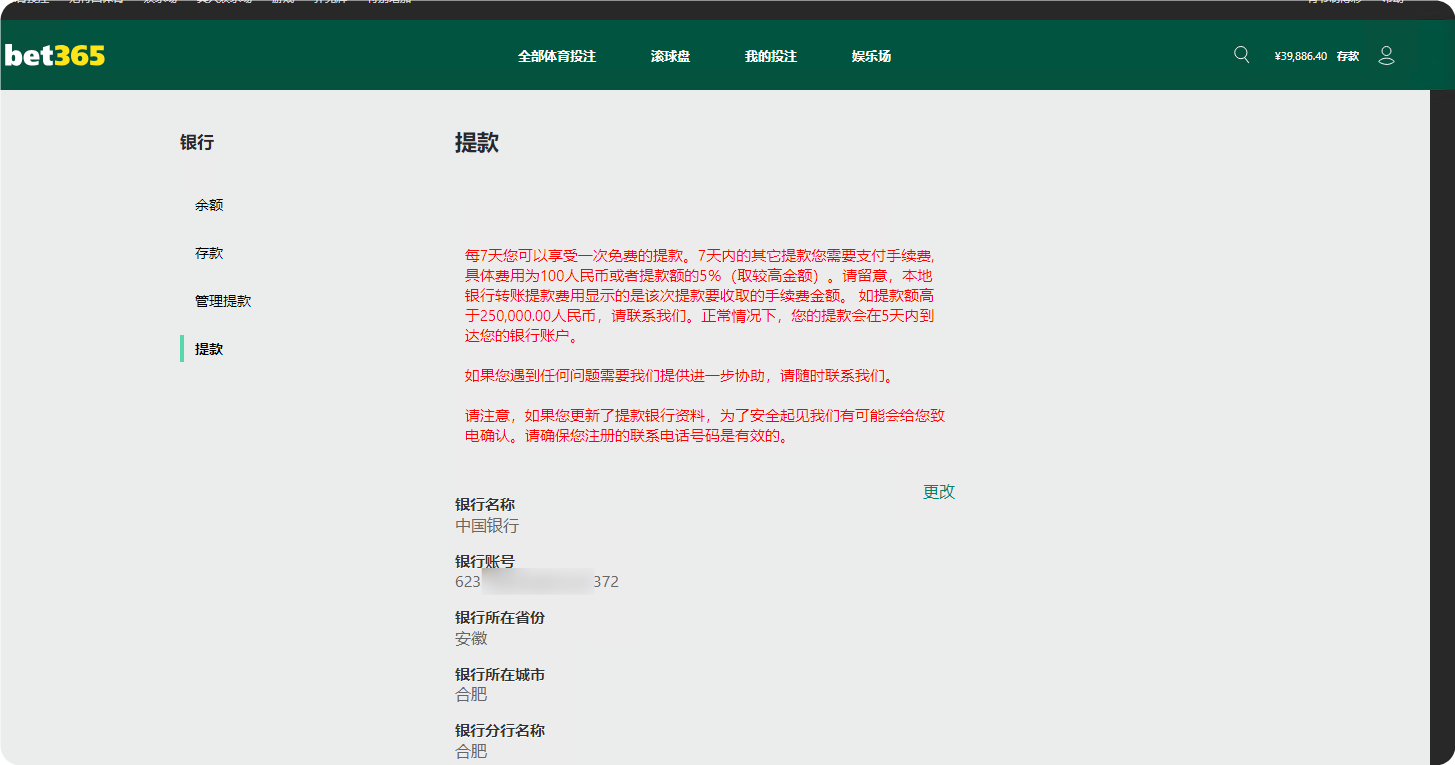The height and width of the screenshot is (765, 1455).
Task: Open 扑克牌 from the top menu bar
Action: [x=331, y=5]
